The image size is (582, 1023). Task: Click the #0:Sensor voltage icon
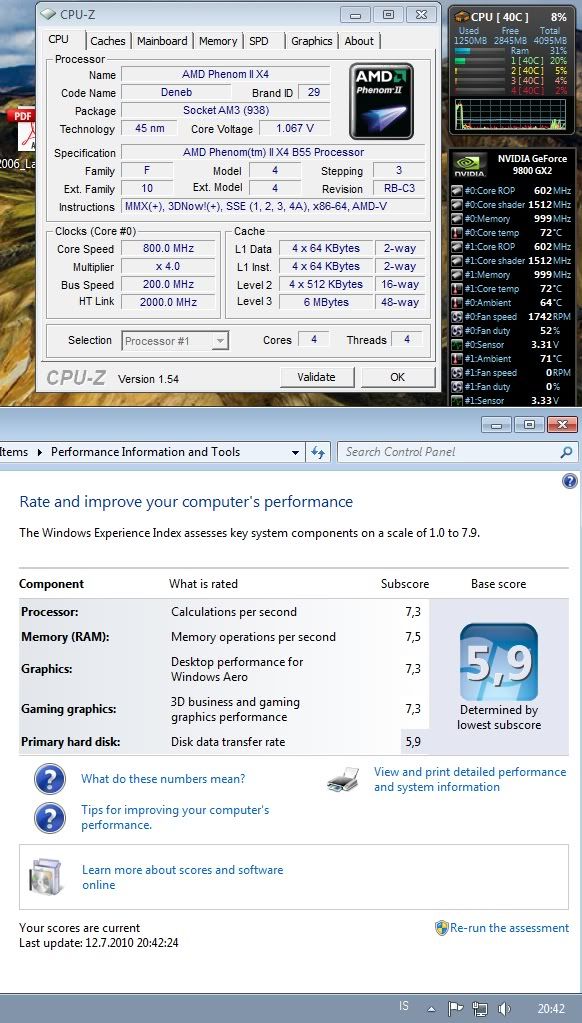pyautogui.click(x=457, y=345)
